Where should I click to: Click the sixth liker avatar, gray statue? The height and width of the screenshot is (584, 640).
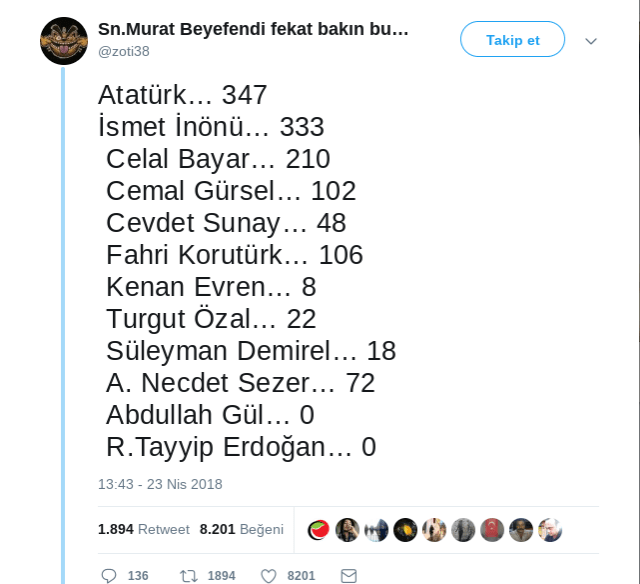(463, 530)
